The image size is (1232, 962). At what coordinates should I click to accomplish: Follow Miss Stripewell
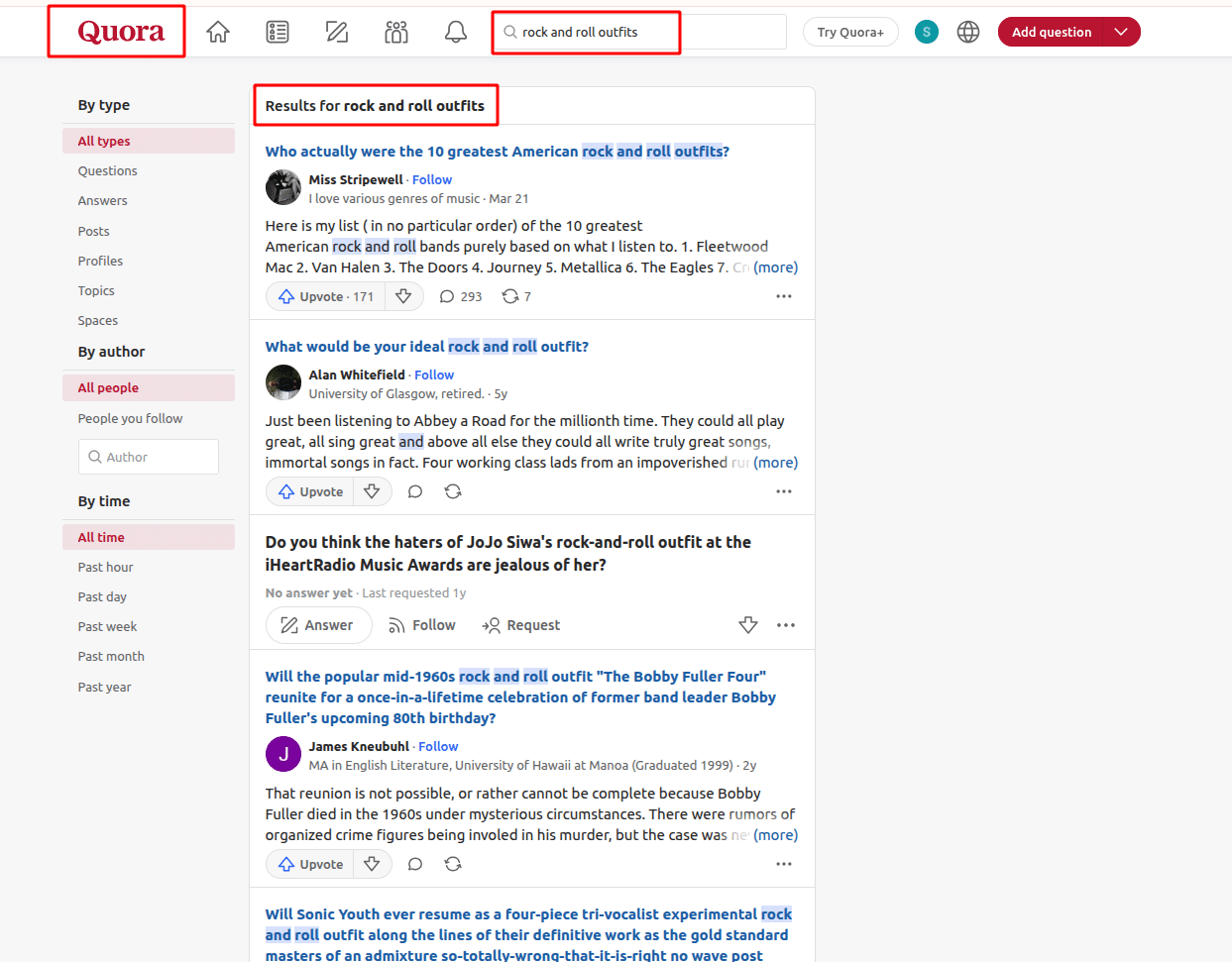[432, 179]
